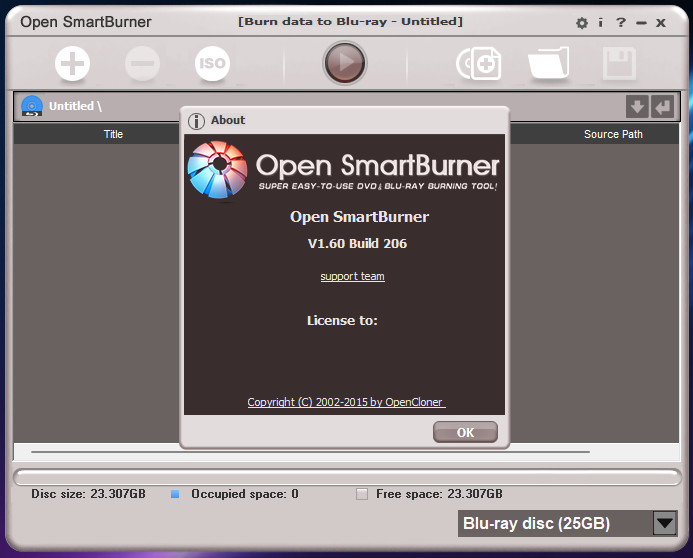Click the disc capacity progress bar
This screenshot has width=693, height=558.
[347, 477]
